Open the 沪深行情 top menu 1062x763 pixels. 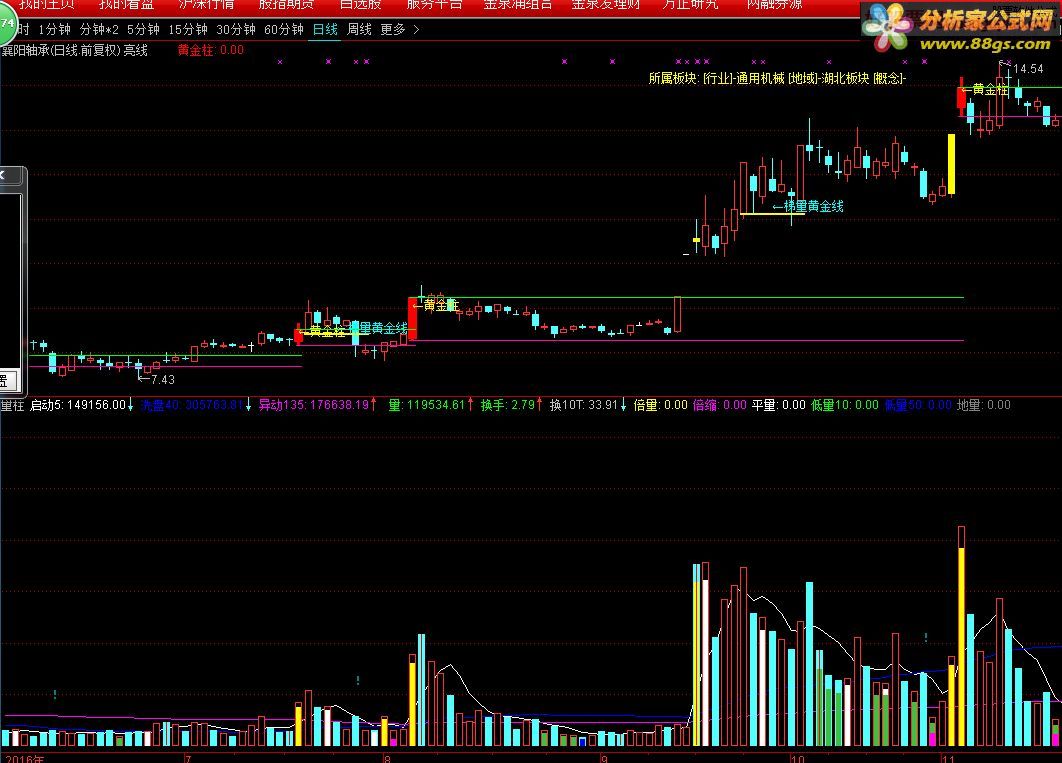pyautogui.click(x=207, y=5)
